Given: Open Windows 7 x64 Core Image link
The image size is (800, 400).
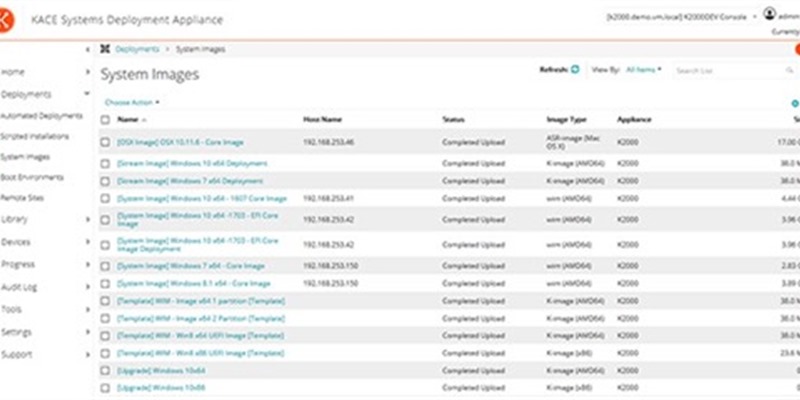Looking at the screenshot, I should coord(191,266).
